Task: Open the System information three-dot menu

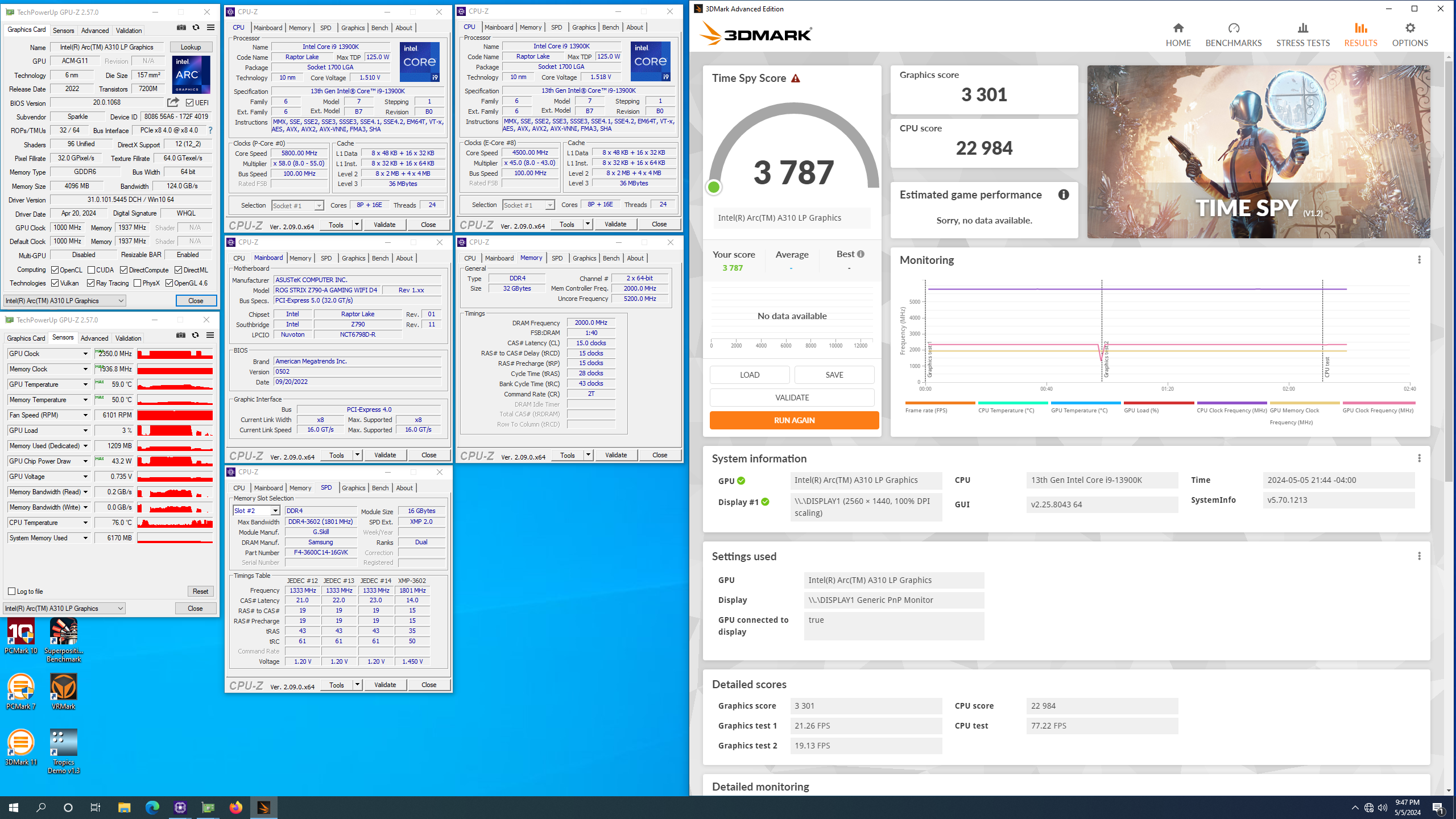Action: pos(1419,458)
